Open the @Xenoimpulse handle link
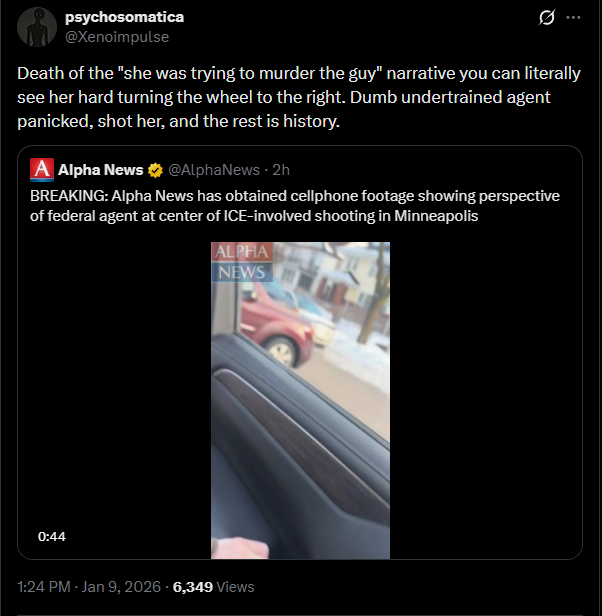This screenshot has height=616, width=602. pyautogui.click(x=117, y=36)
